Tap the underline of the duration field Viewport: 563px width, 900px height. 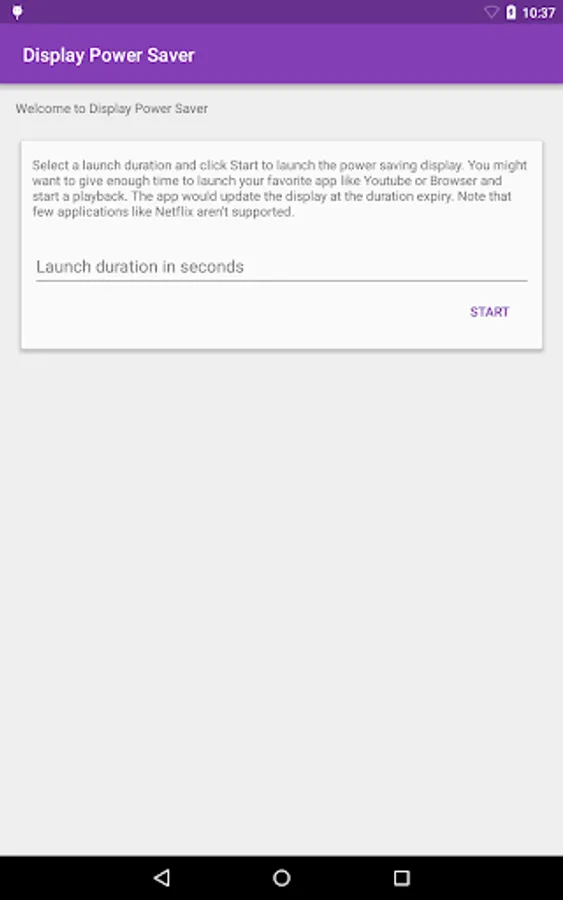pos(281,281)
